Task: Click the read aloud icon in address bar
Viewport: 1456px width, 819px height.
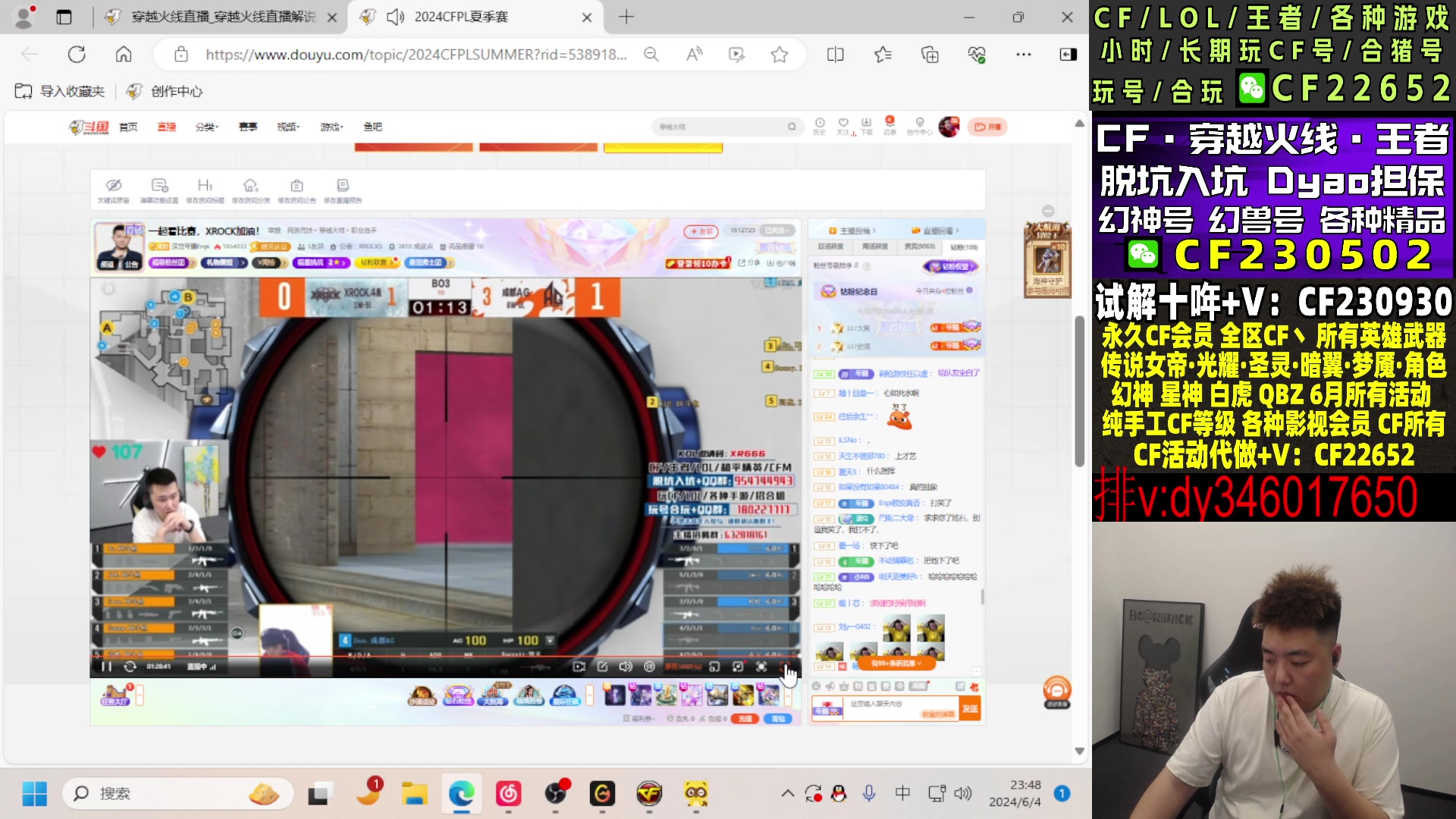Action: point(694,55)
